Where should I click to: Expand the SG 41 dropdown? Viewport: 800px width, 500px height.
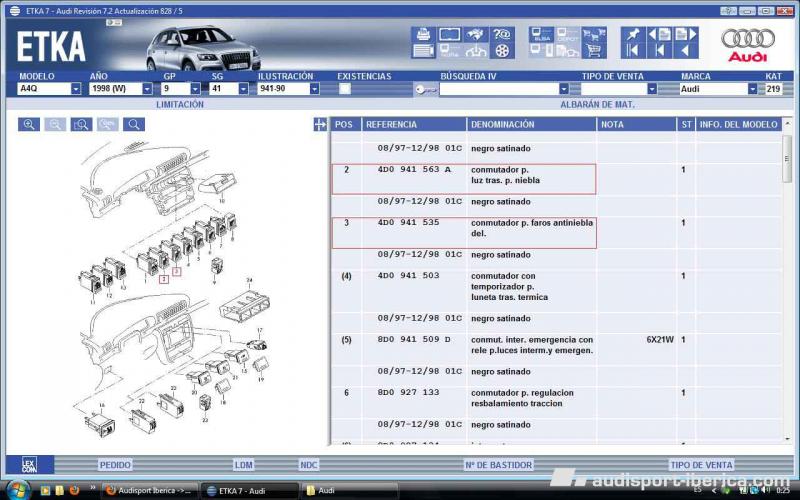pos(243,89)
